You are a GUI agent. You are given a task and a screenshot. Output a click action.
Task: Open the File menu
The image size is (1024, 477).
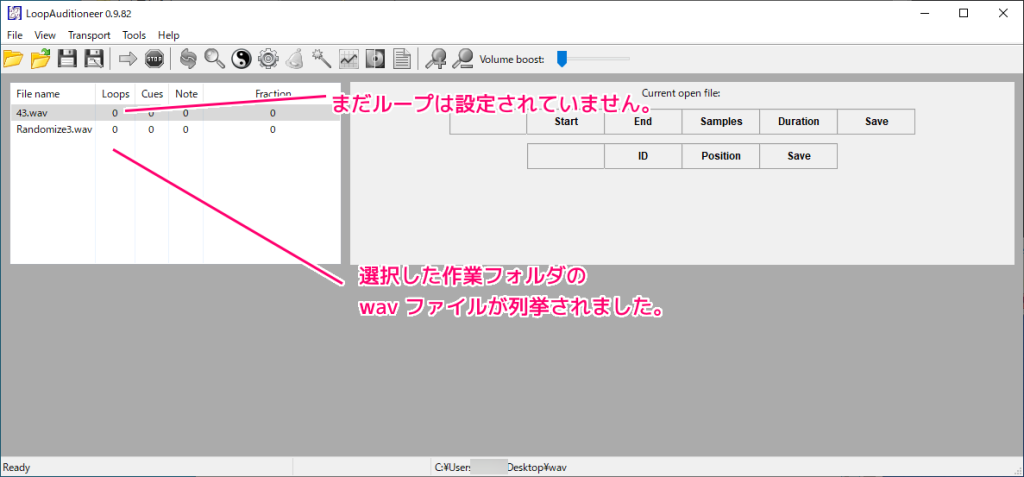[x=14, y=35]
